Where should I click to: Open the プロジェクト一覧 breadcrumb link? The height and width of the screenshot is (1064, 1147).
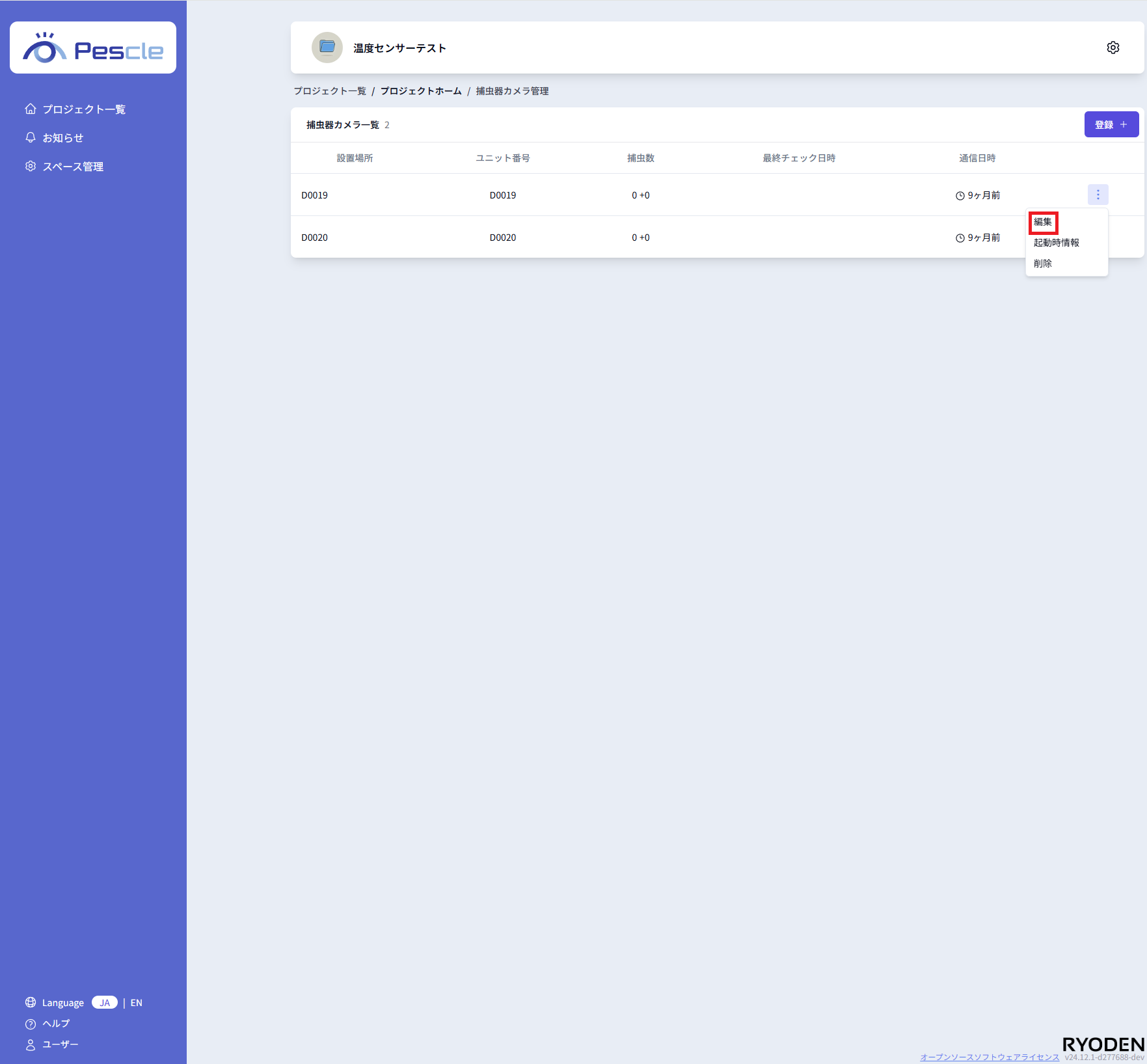329,91
